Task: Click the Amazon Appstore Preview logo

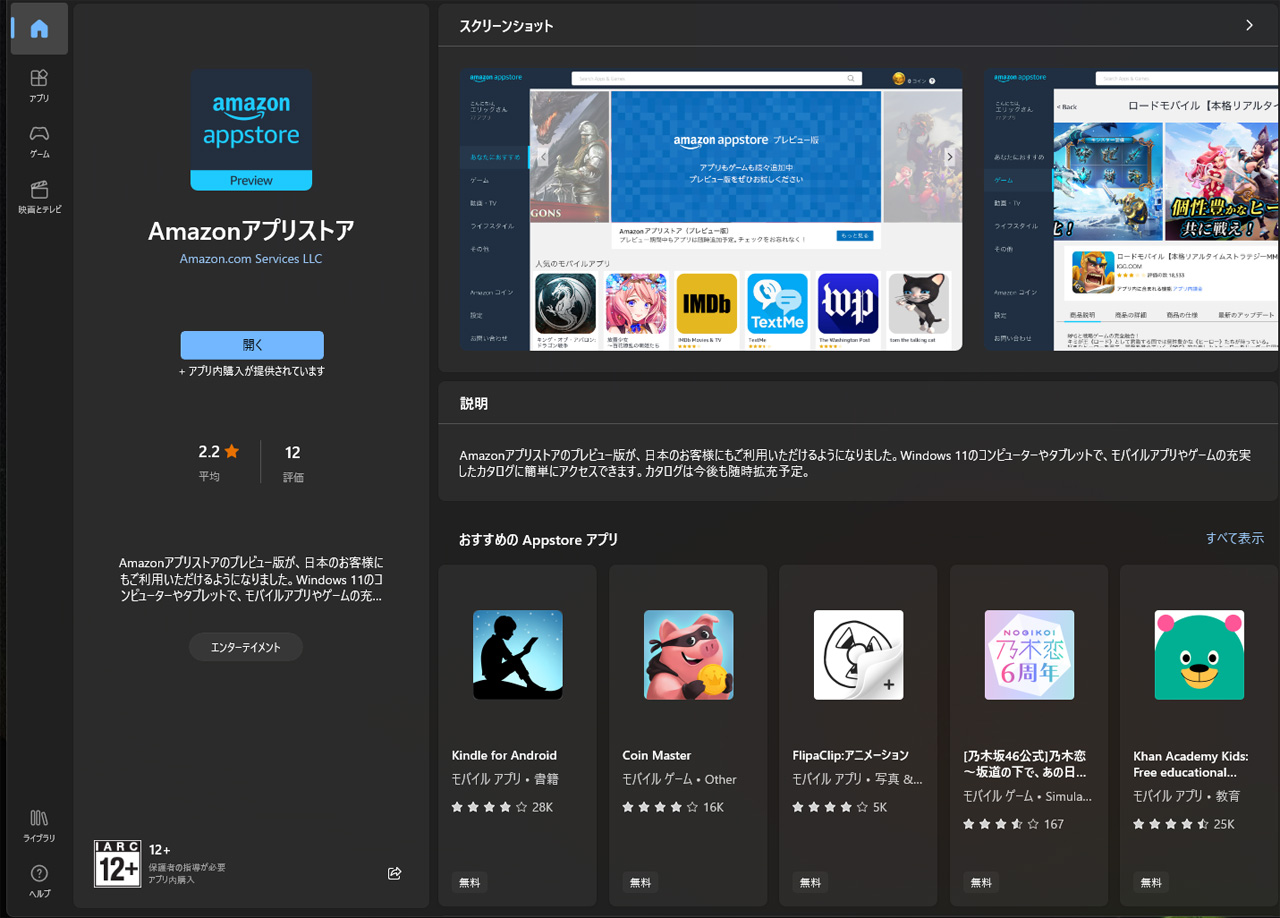Action: pos(251,130)
